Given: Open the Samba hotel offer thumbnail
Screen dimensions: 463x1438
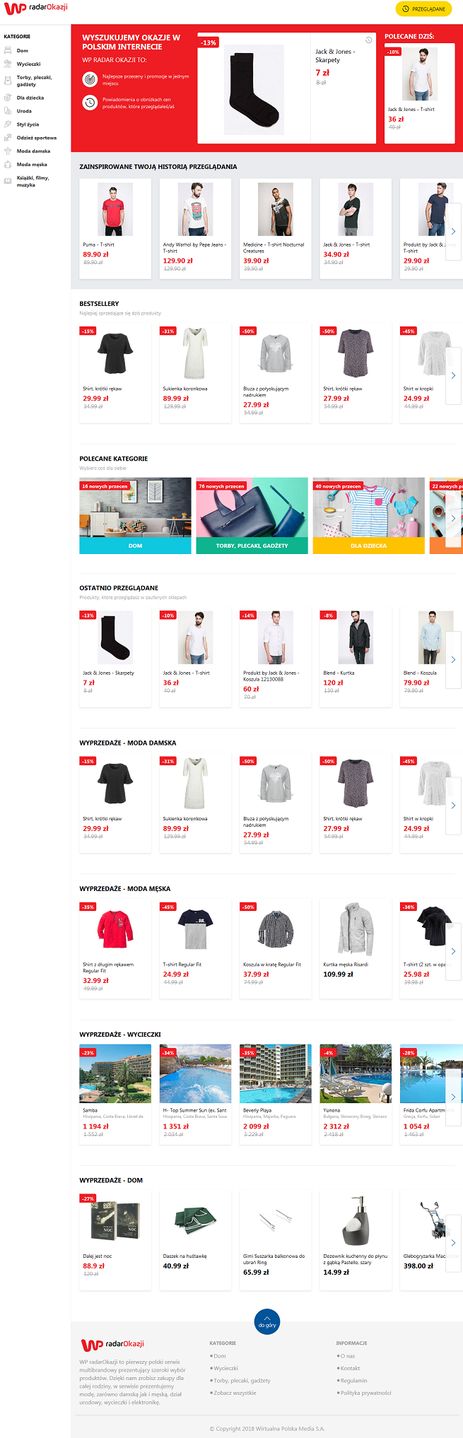Looking at the screenshot, I should pos(115,1073).
